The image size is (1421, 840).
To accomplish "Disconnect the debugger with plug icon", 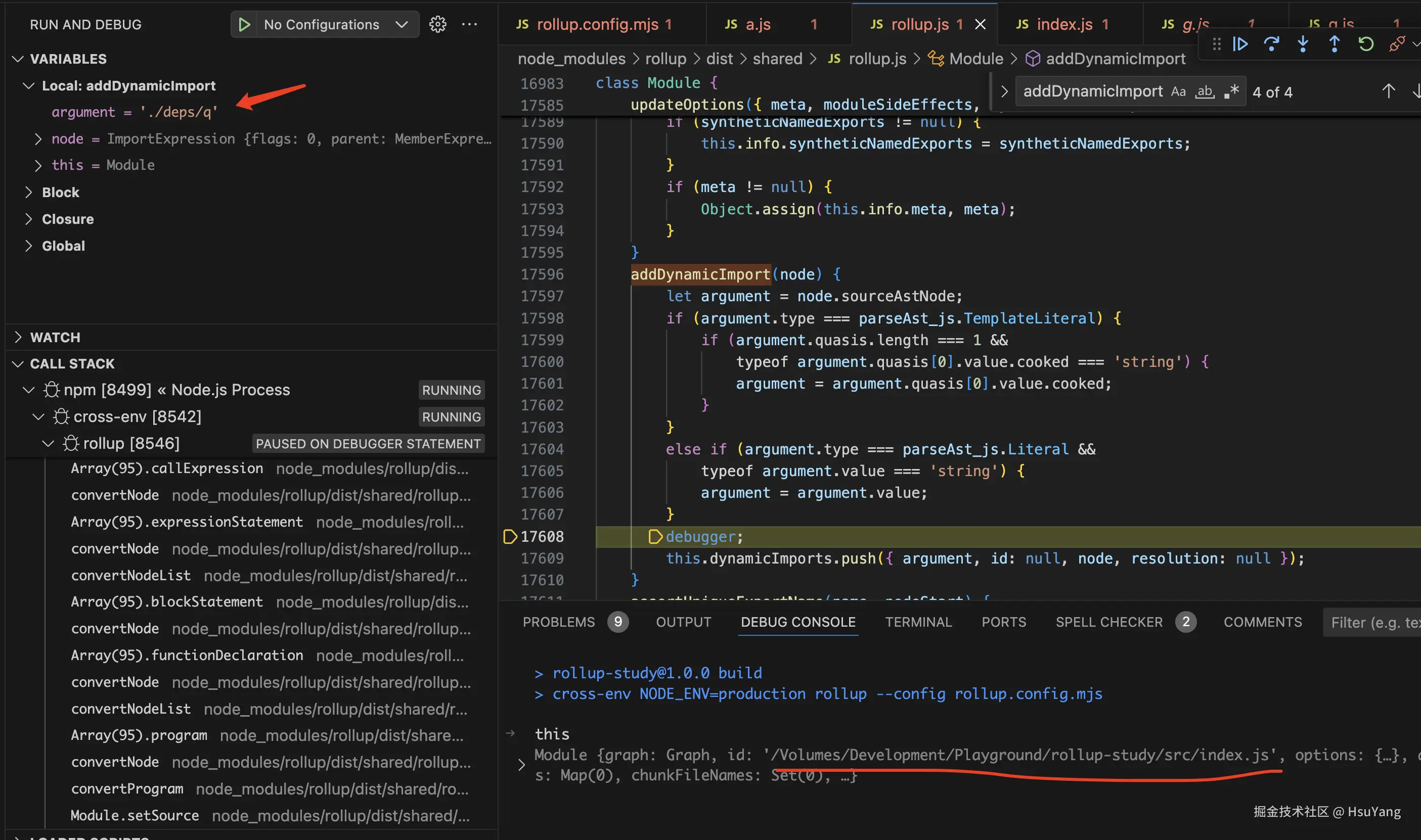I will pos(1397,43).
